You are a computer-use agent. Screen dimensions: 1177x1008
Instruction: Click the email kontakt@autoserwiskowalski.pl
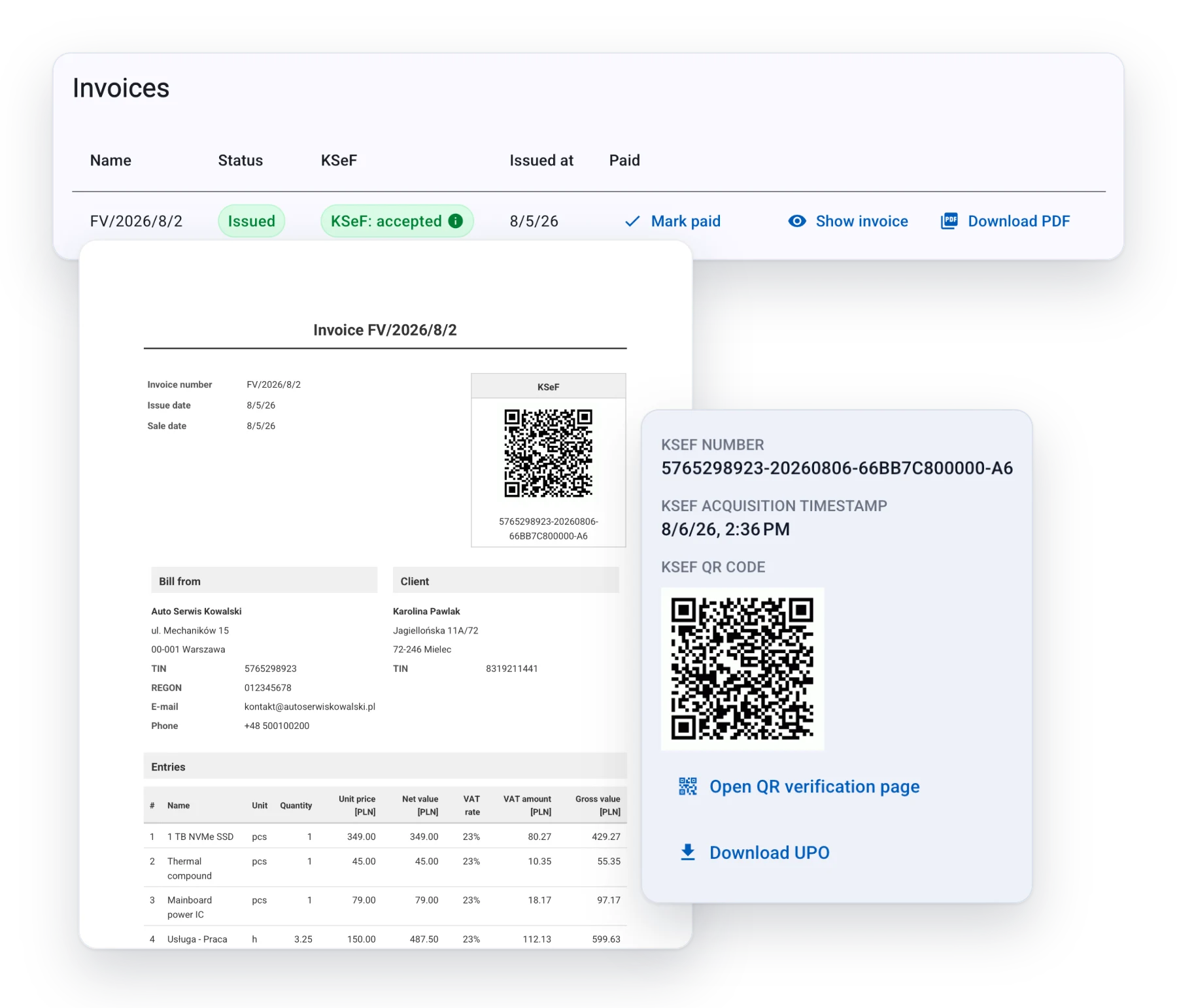(x=310, y=707)
